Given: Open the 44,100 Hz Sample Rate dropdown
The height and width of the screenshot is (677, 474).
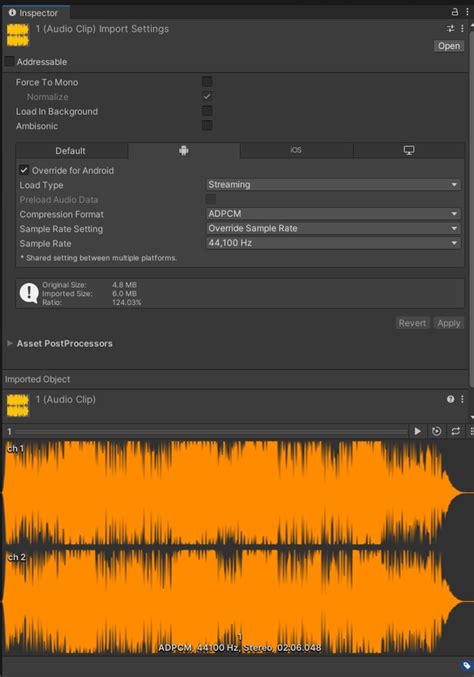Looking at the screenshot, I should [333, 243].
